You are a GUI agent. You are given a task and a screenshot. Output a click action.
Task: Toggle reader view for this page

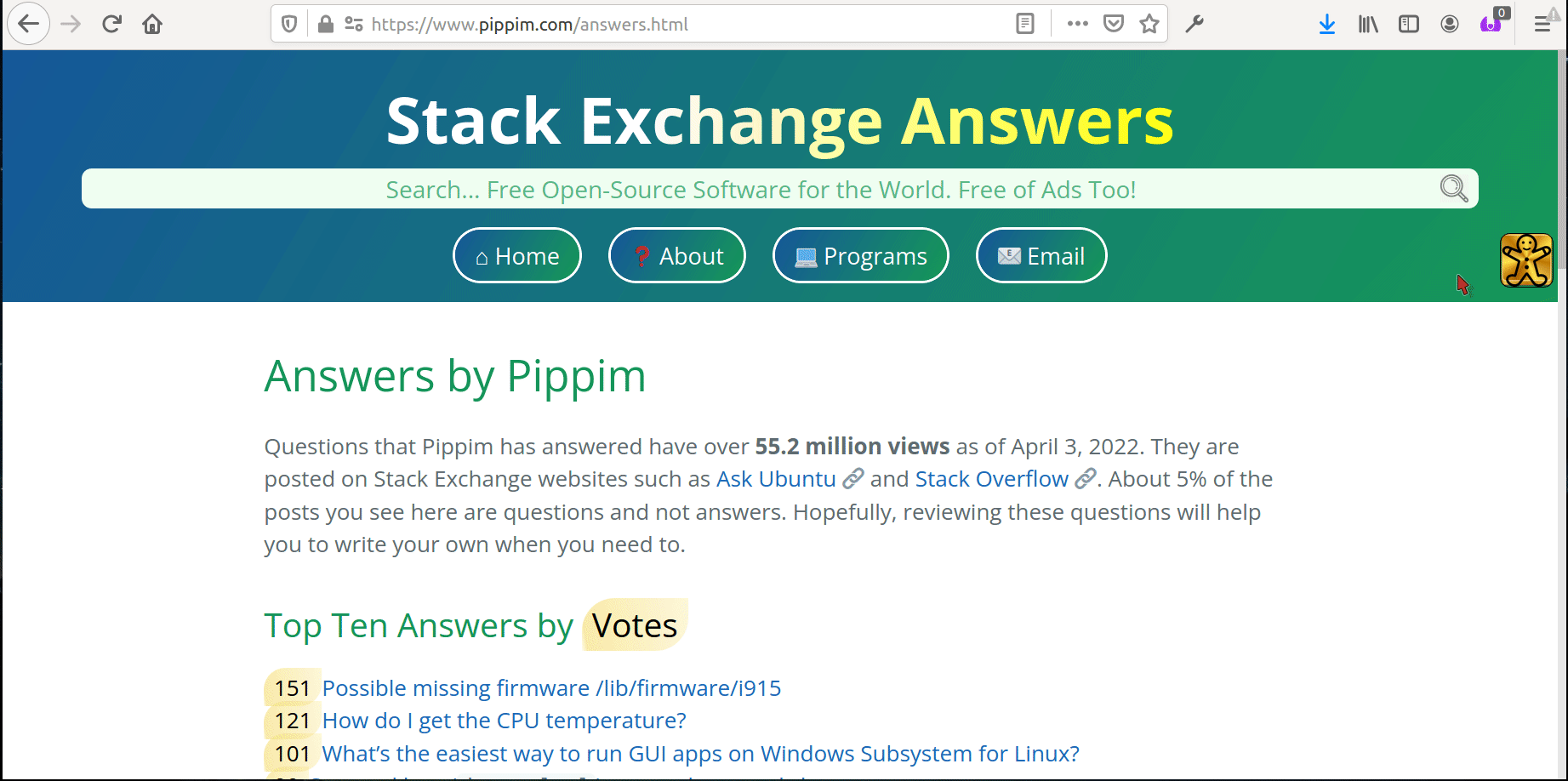click(x=1025, y=24)
